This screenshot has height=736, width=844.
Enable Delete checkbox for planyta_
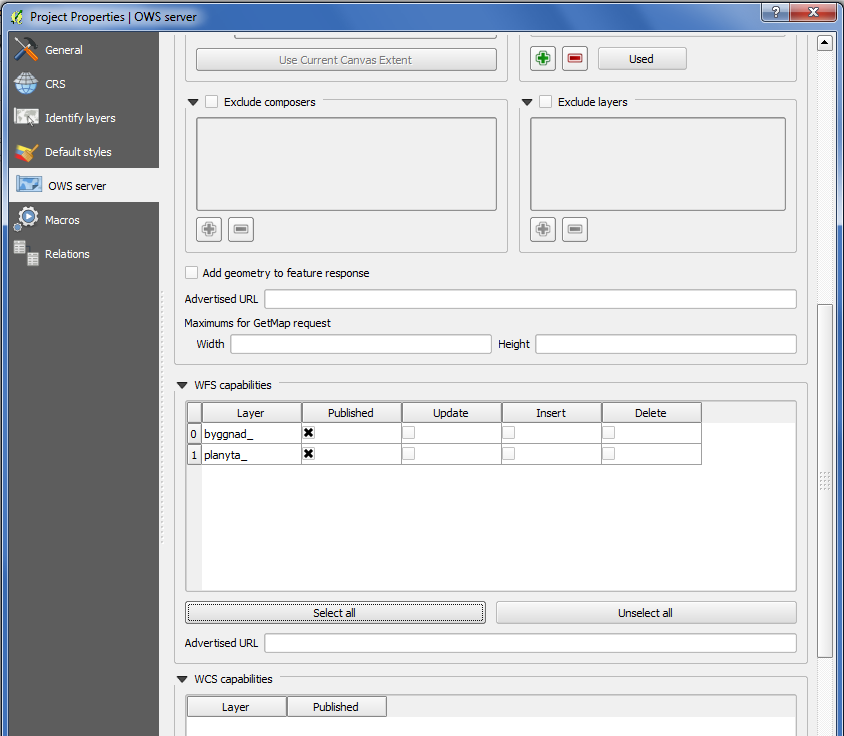(609, 454)
